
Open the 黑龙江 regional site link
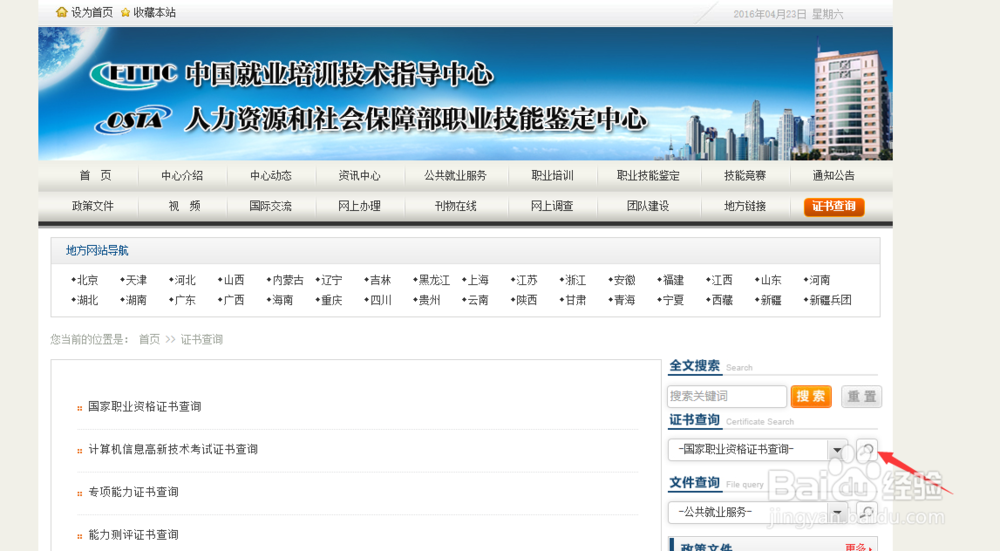[434, 280]
